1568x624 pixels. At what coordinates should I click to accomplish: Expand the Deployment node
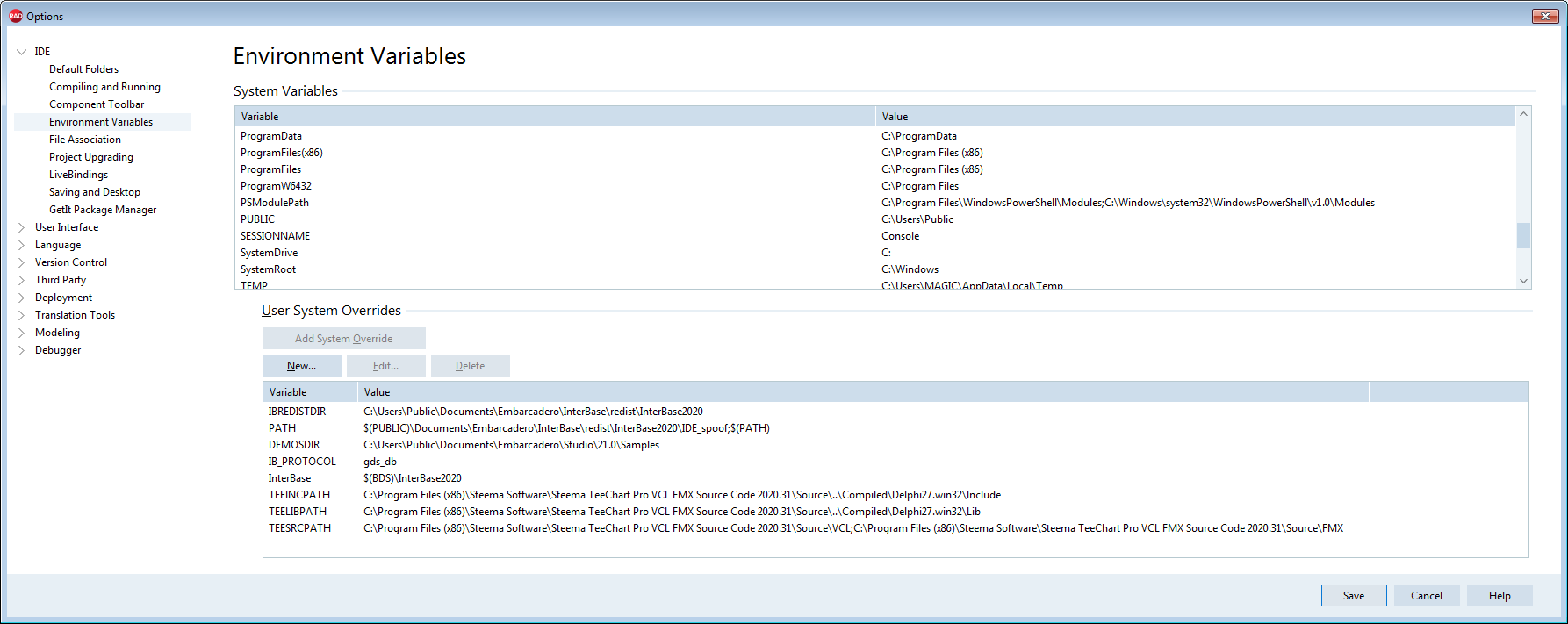(21, 298)
